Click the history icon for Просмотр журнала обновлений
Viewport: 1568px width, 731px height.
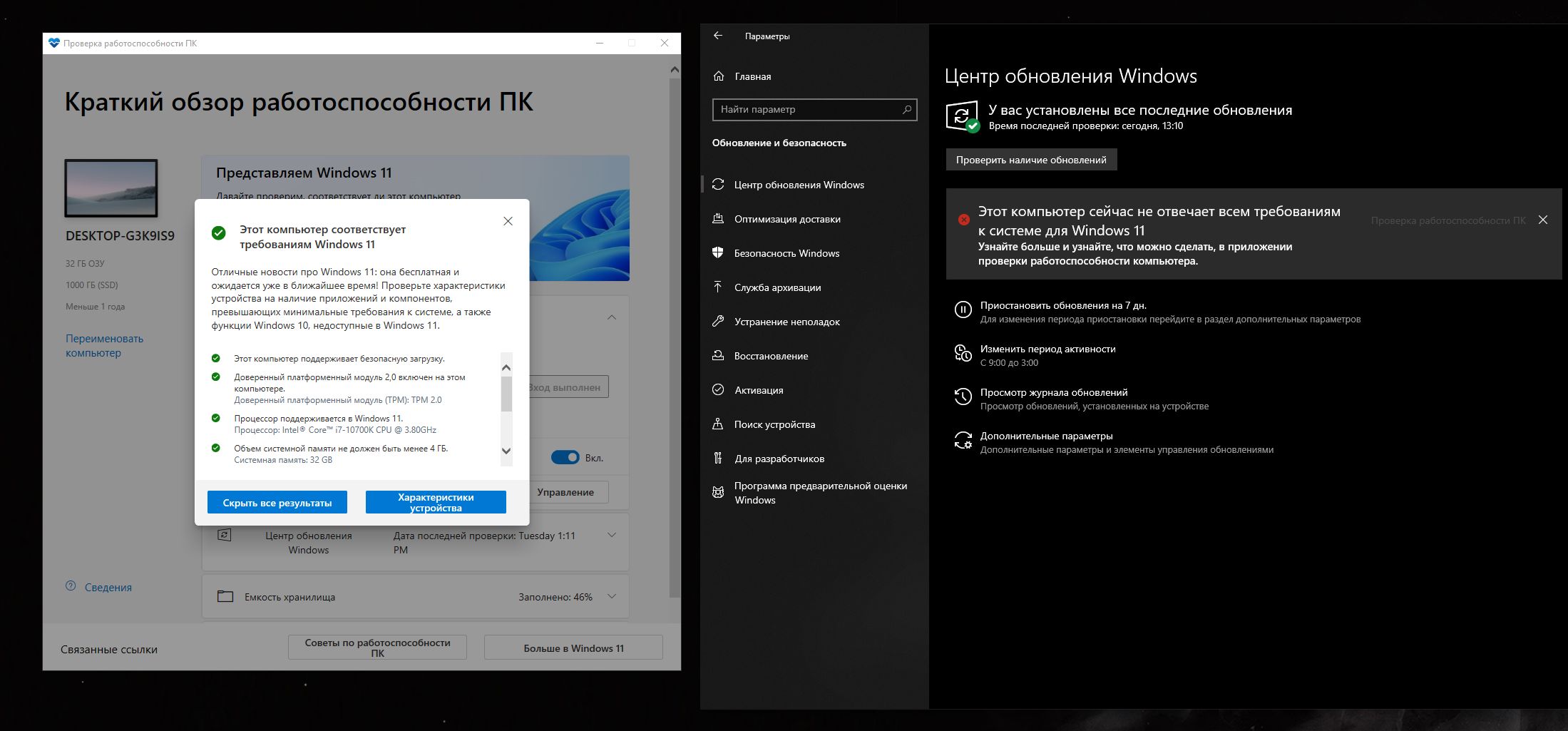[963, 397]
